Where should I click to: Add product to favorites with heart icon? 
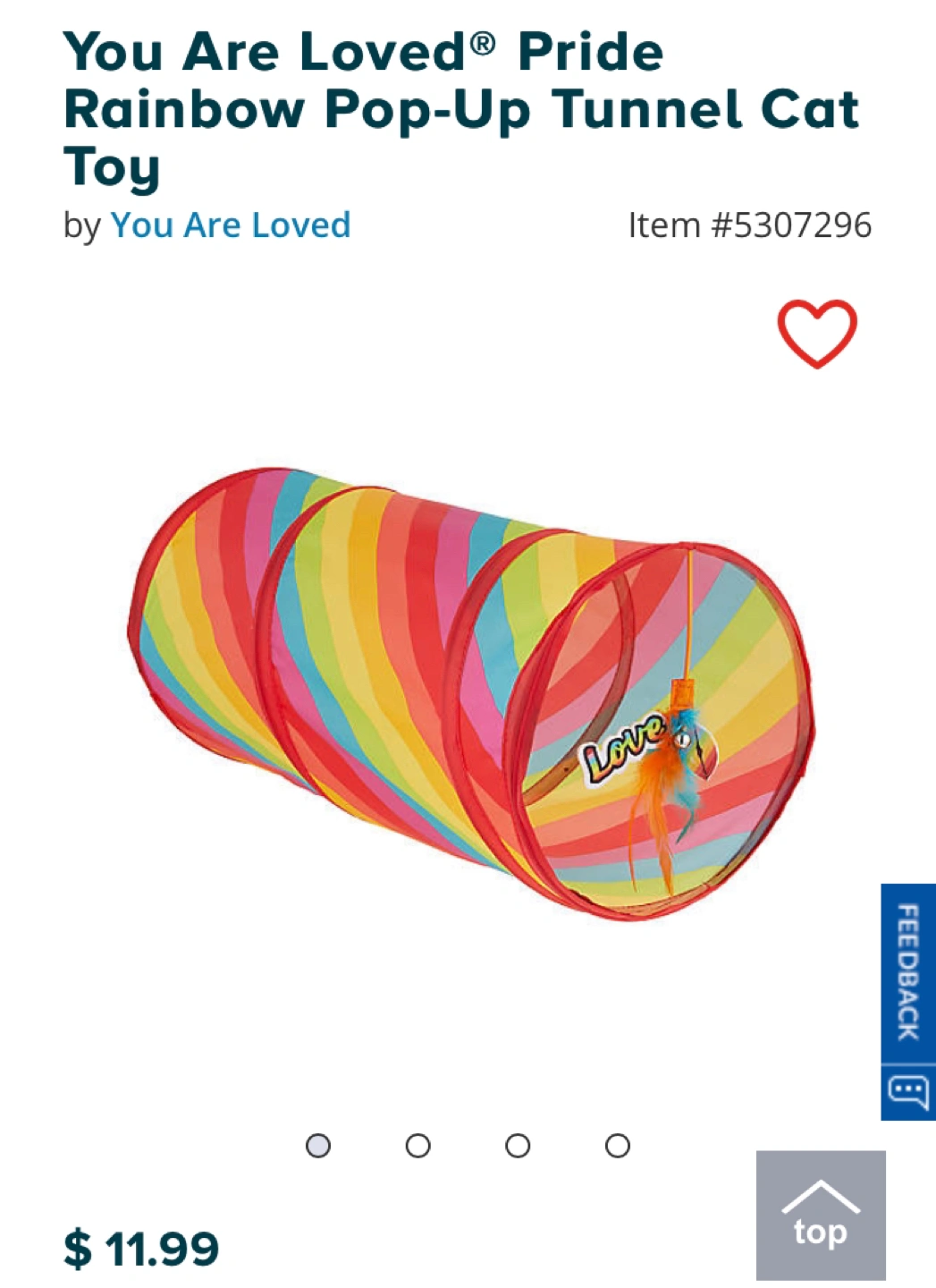[x=816, y=334]
